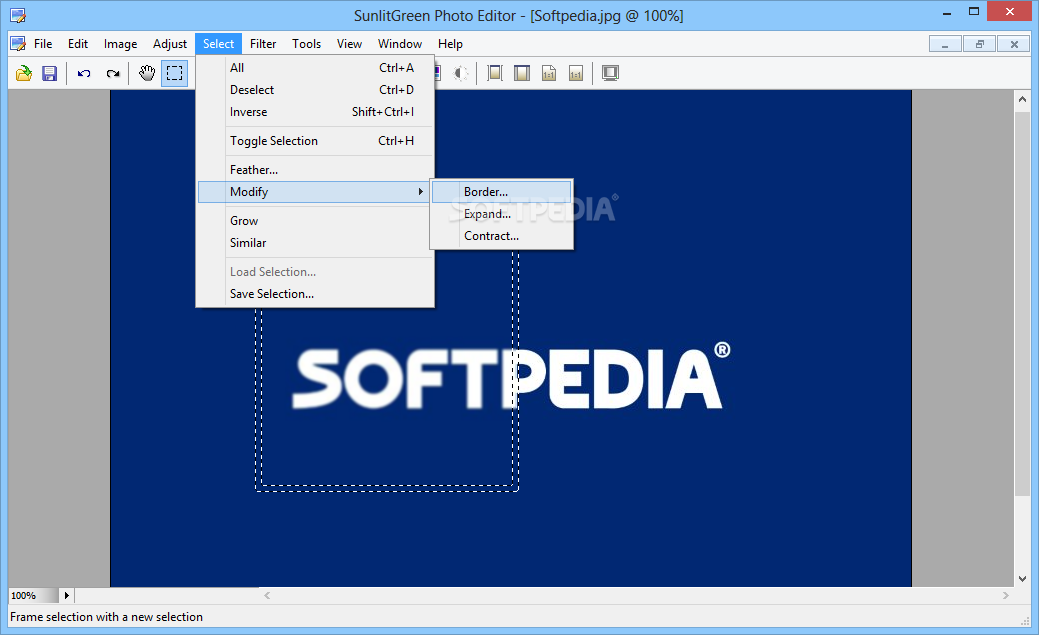Open the Tools menu

(x=306, y=44)
